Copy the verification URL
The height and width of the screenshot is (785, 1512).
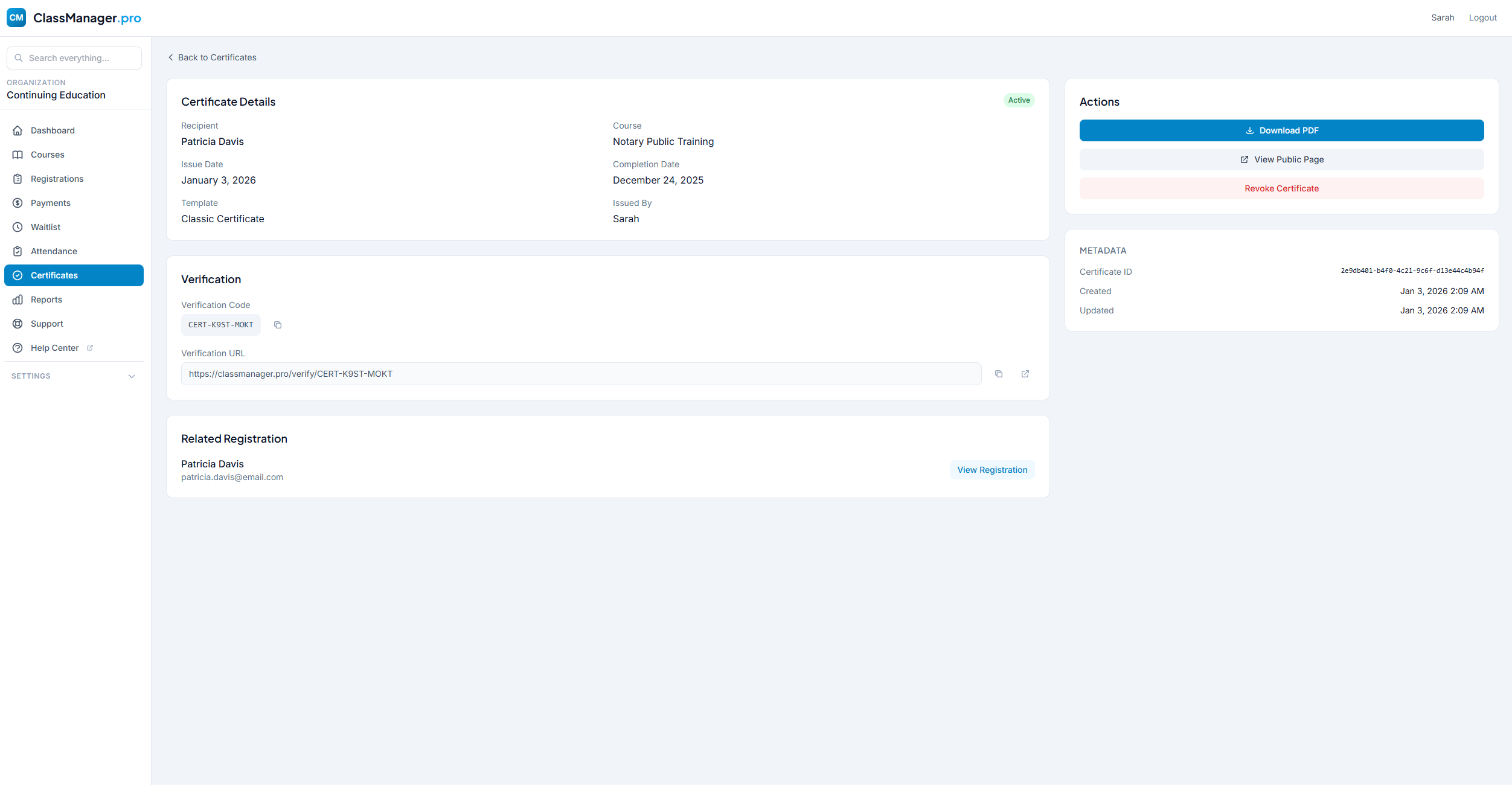click(x=999, y=374)
